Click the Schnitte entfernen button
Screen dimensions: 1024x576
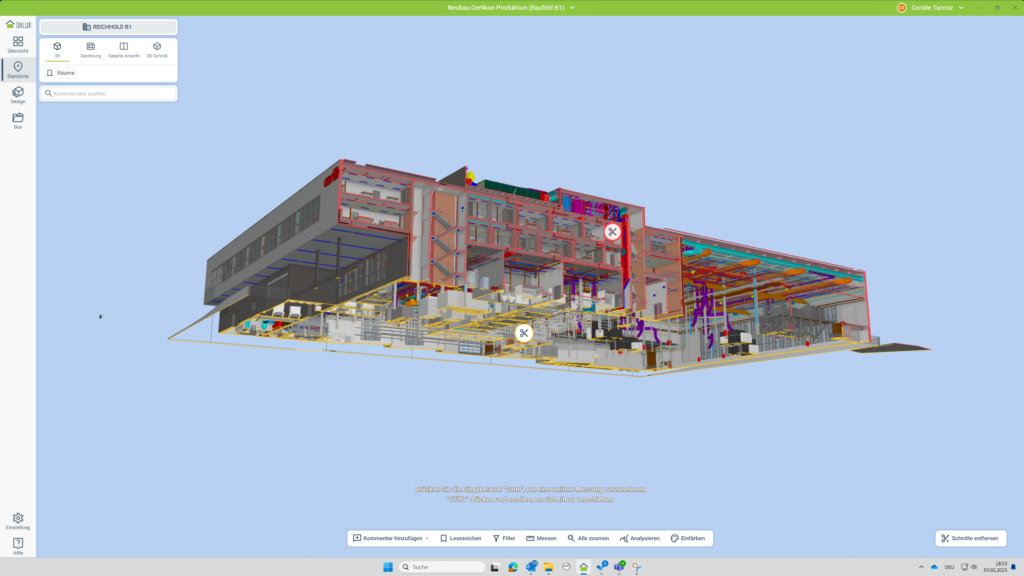coord(969,538)
